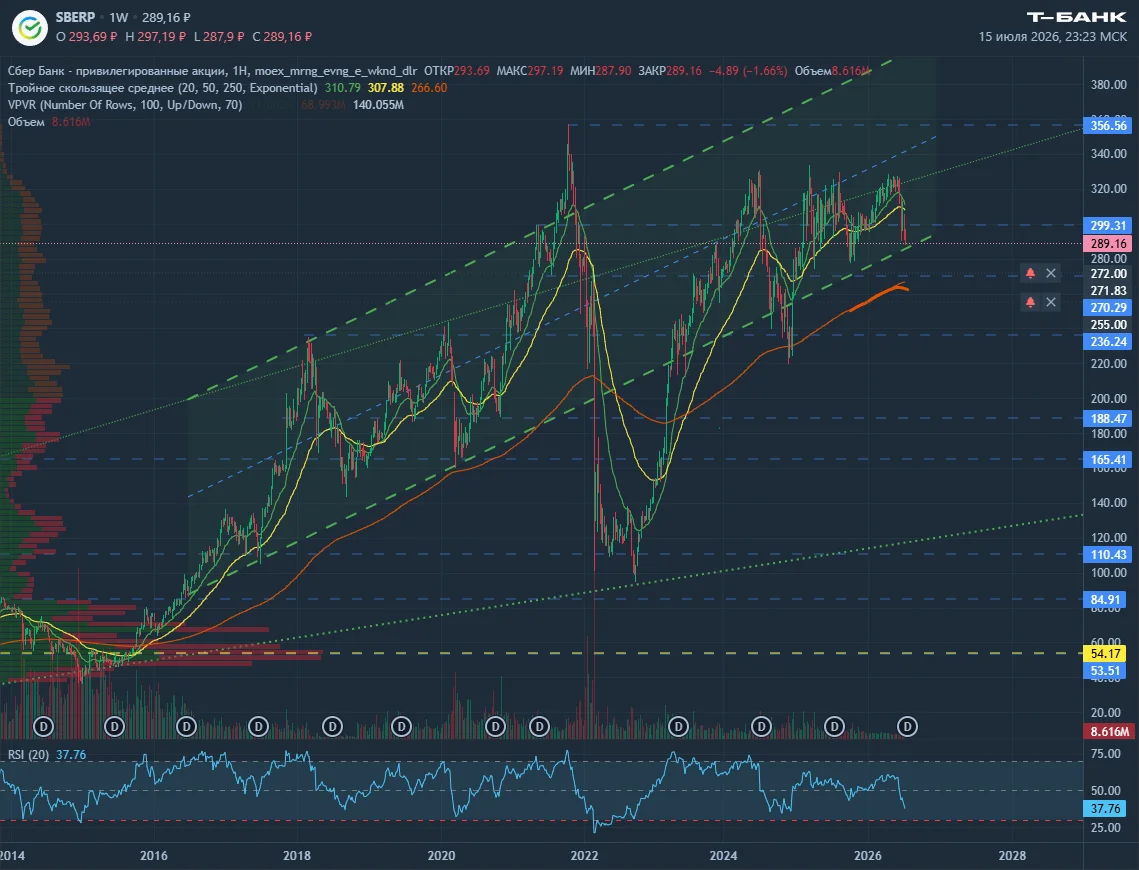Click the 2028 label on the time axis
The height and width of the screenshot is (870, 1139).
[x=1013, y=855]
